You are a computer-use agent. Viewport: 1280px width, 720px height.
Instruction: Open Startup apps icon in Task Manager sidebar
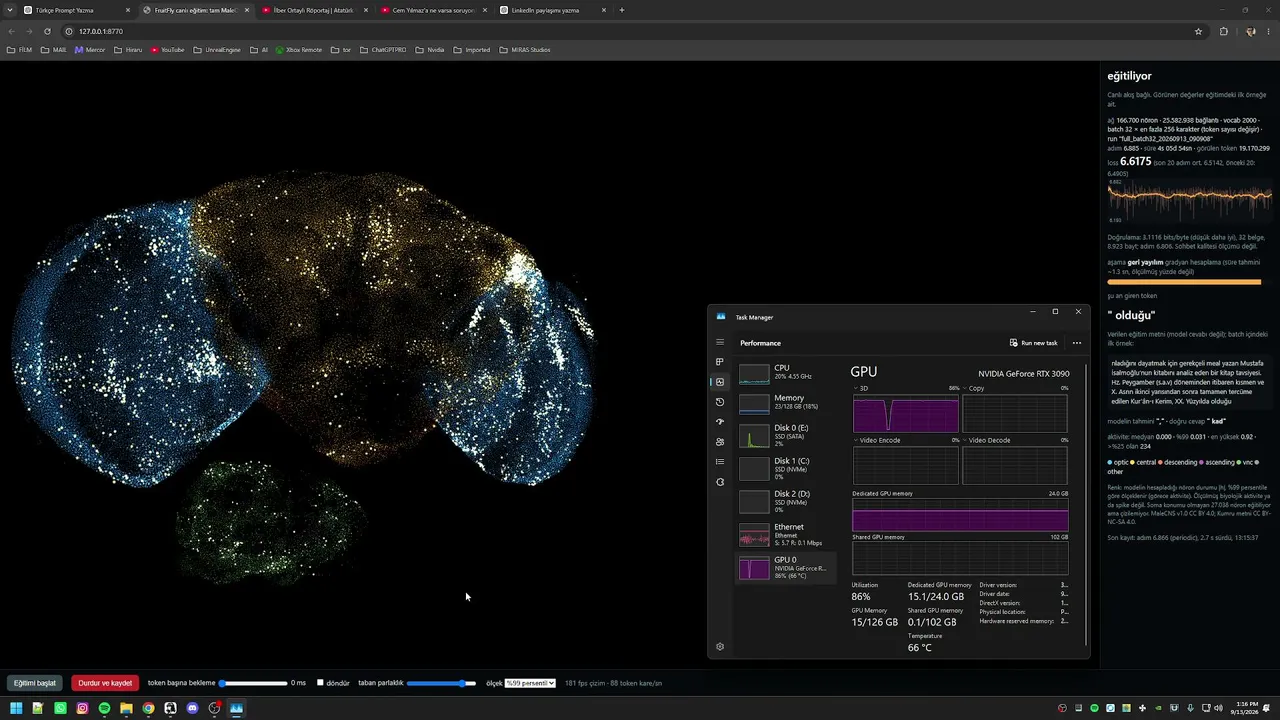[x=720, y=422]
